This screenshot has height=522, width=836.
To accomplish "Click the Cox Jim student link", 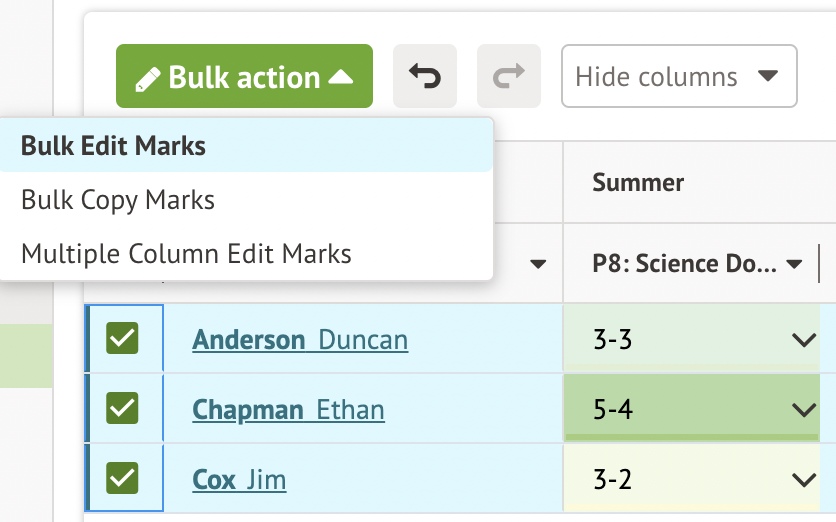I will click(239, 480).
